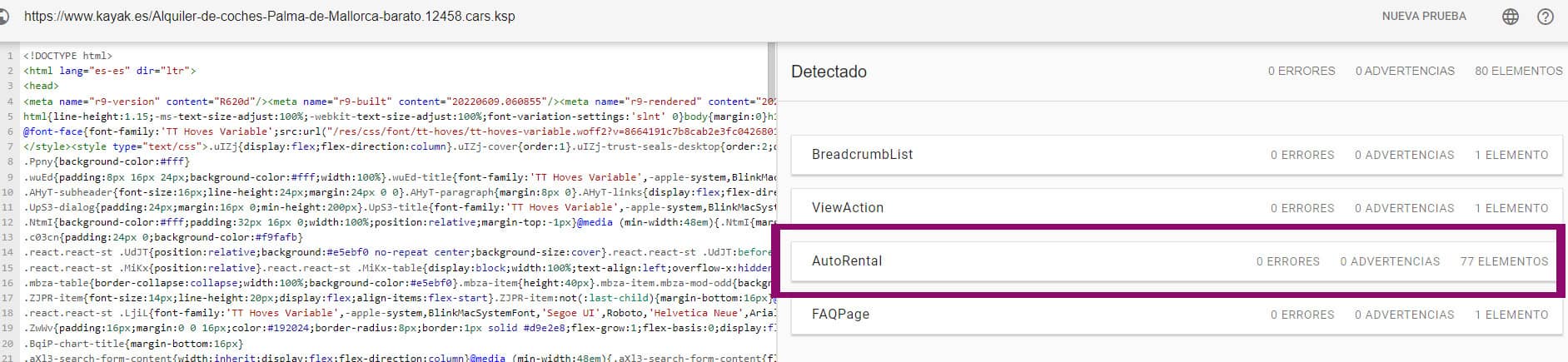Click the .Ppny background-color code line
Viewport: 1568px width, 362px height.
[x=107, y=161]
